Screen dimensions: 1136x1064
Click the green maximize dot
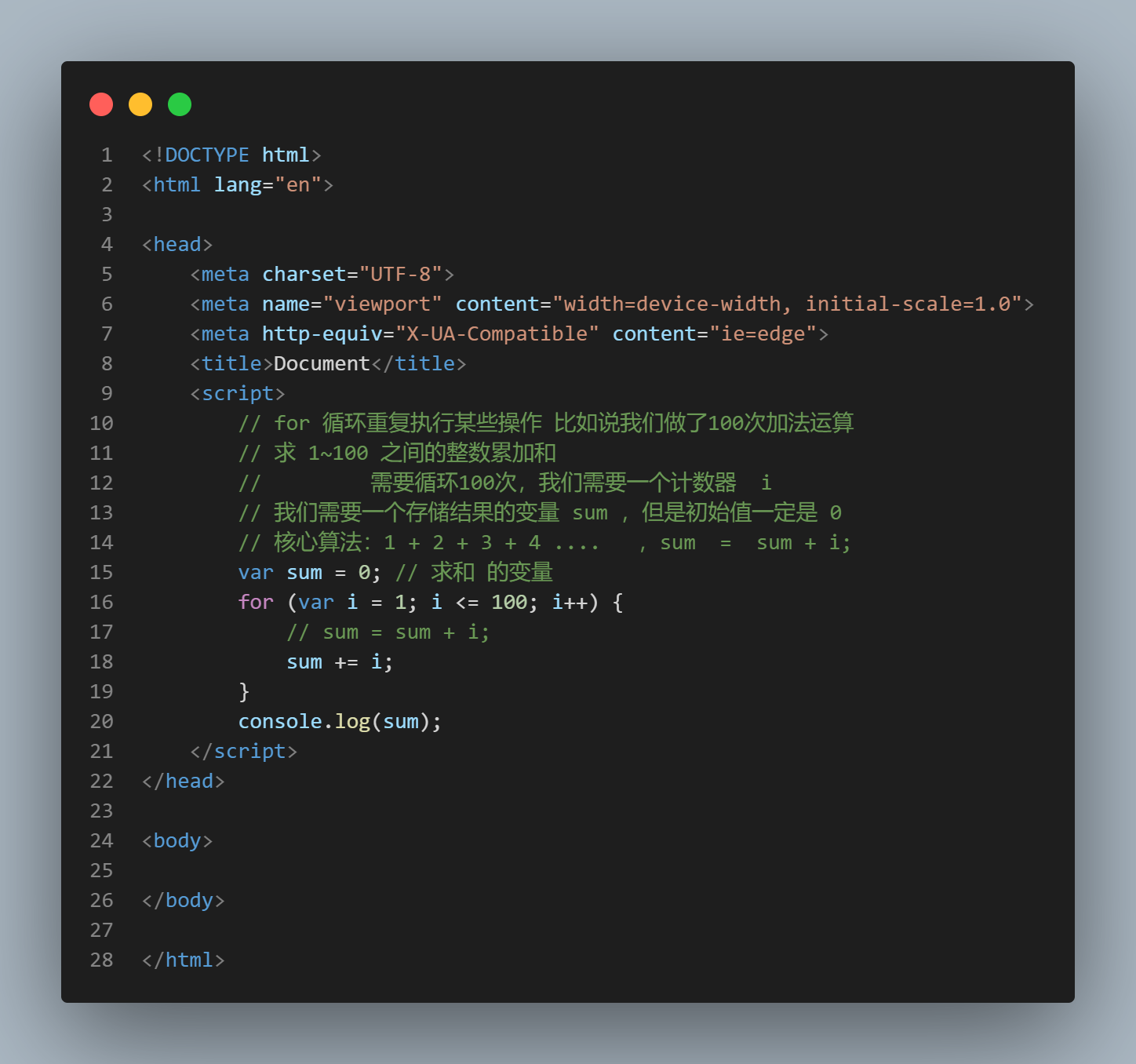[x=180, y=104]
